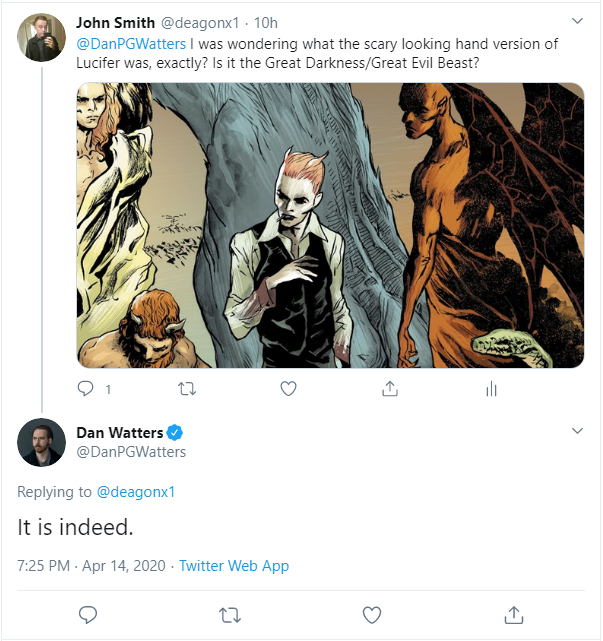View analytics for John Smith's tweet
The image size is (603, 641).
[491, 388]
